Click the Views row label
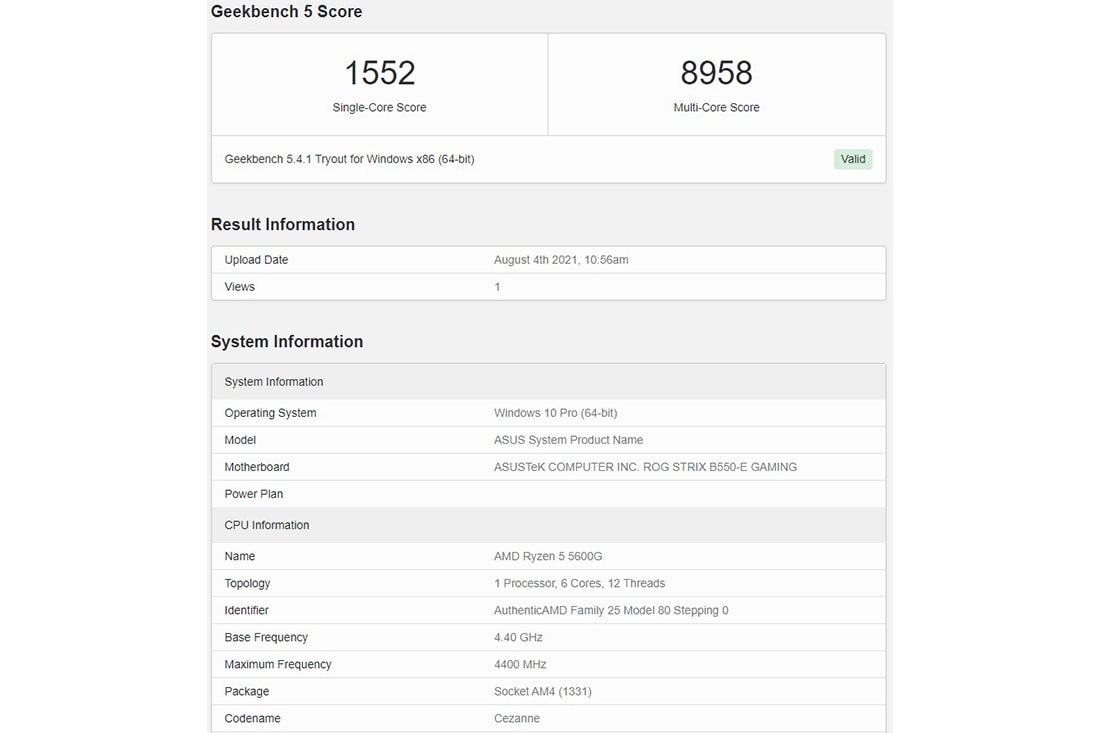The image size is (1100, 733). (x=239, y=287)
